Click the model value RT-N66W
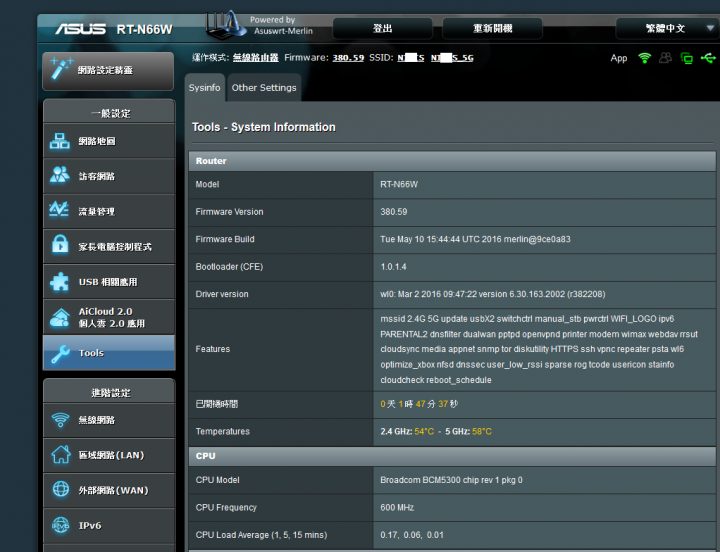 pyautogui.click(x=399, y=184)
